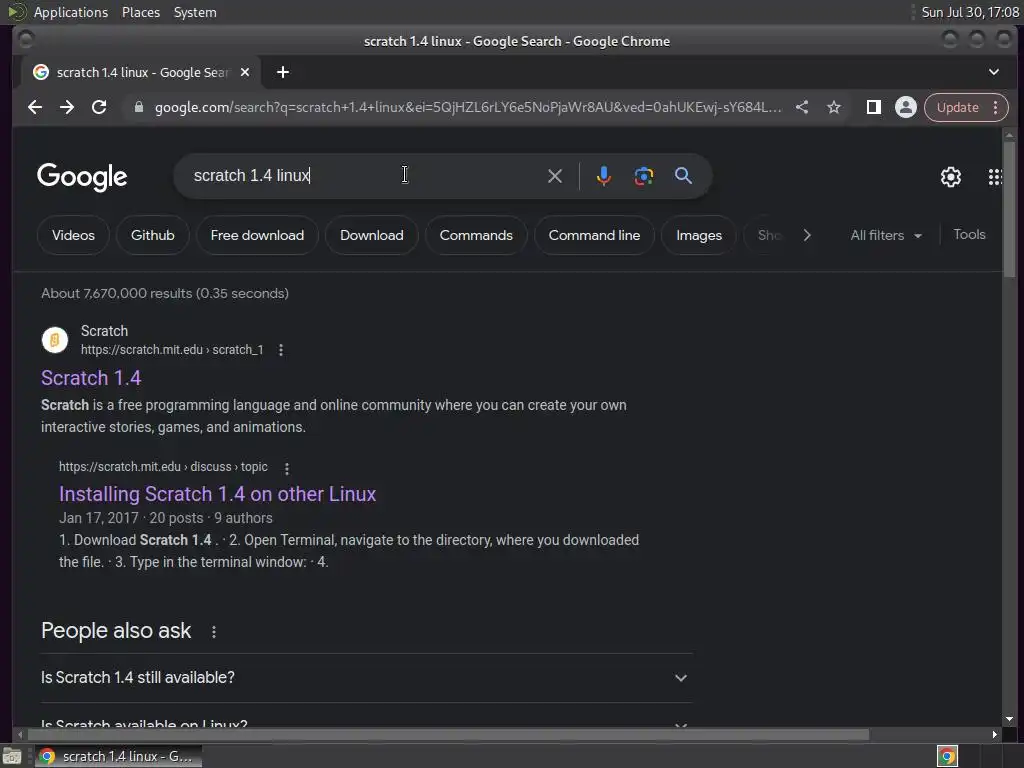Switch to Images results
The height and width of the screenshot is (768, 1024).
699,235
